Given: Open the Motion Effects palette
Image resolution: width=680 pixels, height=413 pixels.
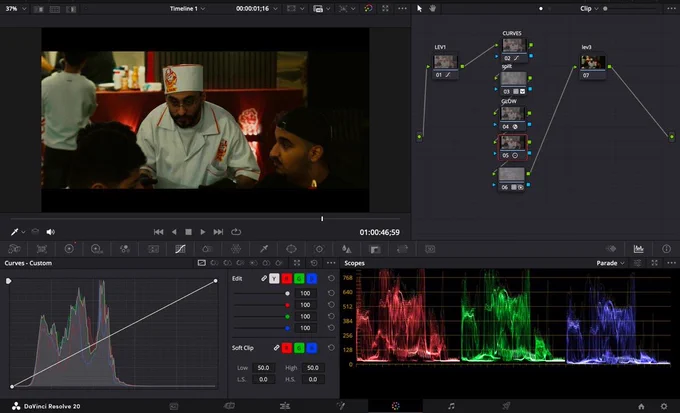Looking at the screenshot, I should (x=153, y=249).
